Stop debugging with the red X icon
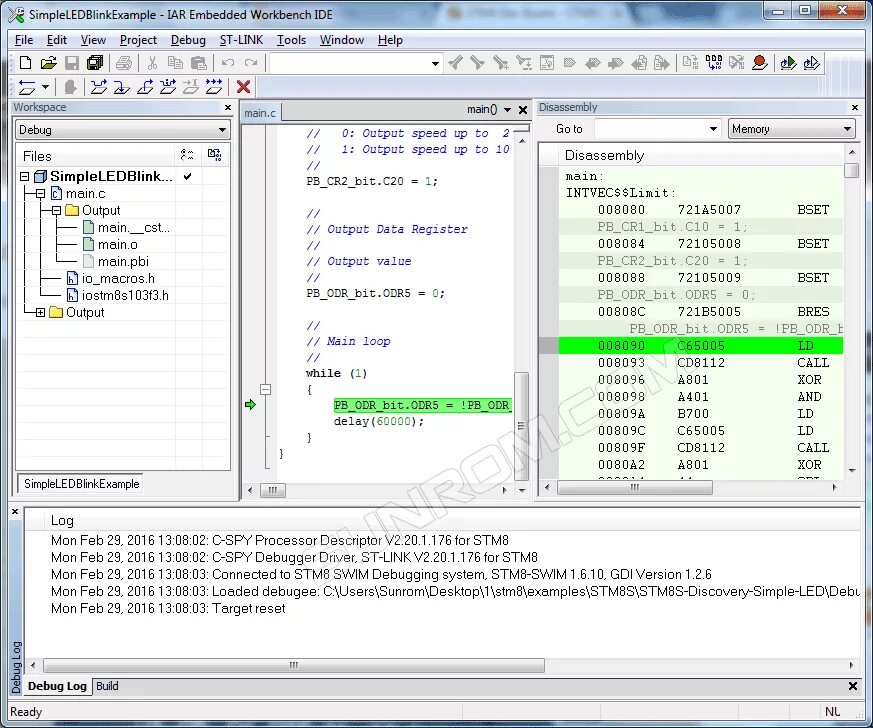This screenshot has width=873, height=728. point(243,87)
